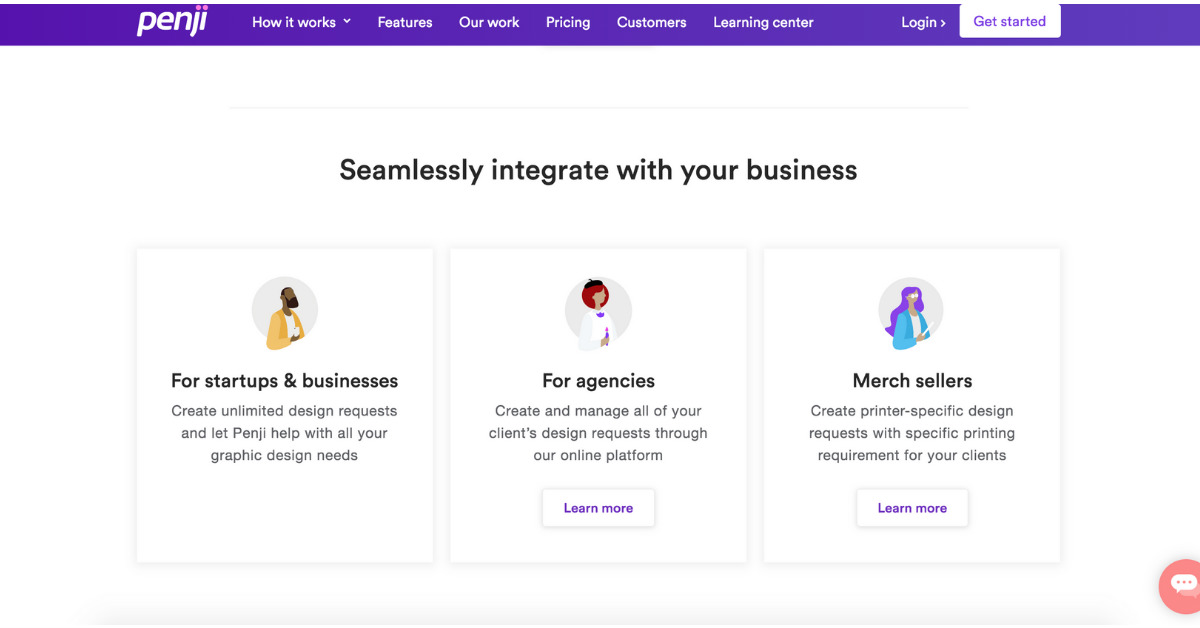Click the Penji logo
The width and height of the screenshot is (1200, 628).
pos(172,22)
